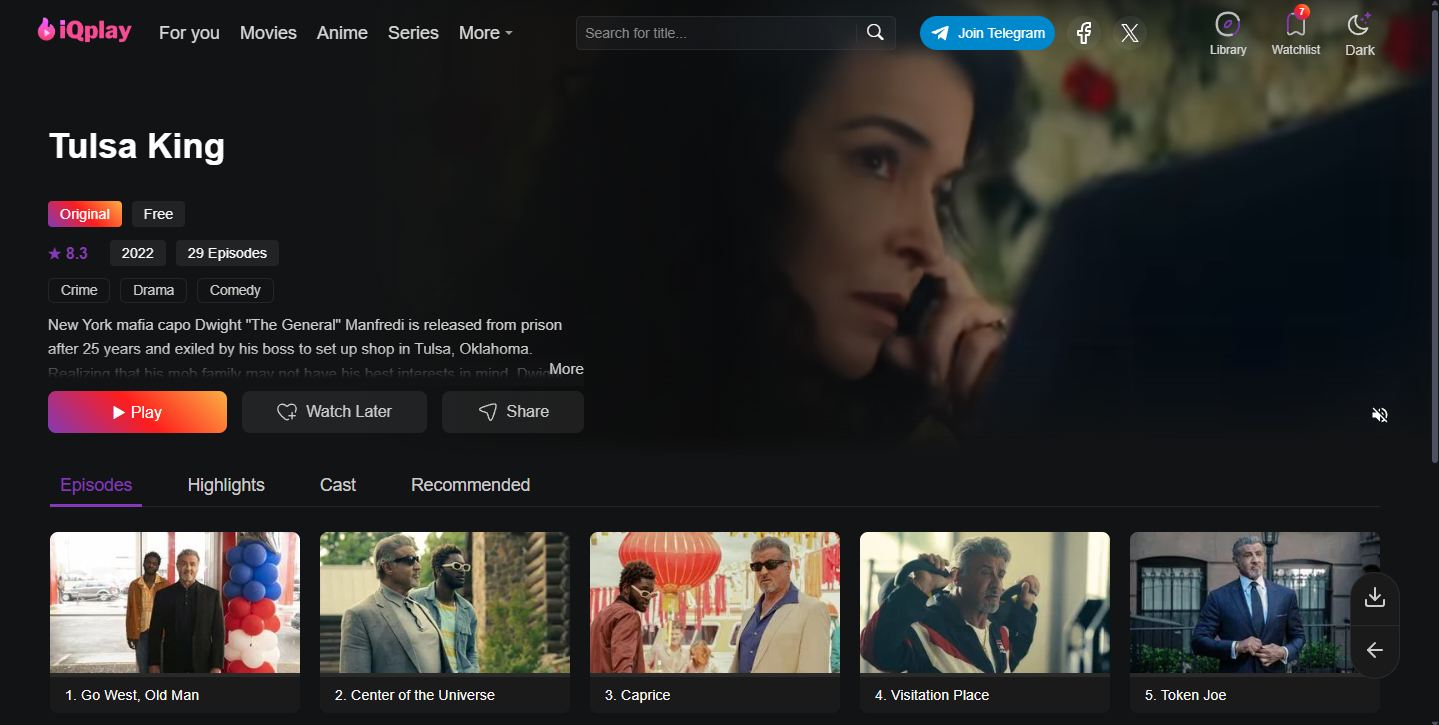Open the Watchlist bookmark icon
The image size is (1439, 725).
tap(1296, 24)
